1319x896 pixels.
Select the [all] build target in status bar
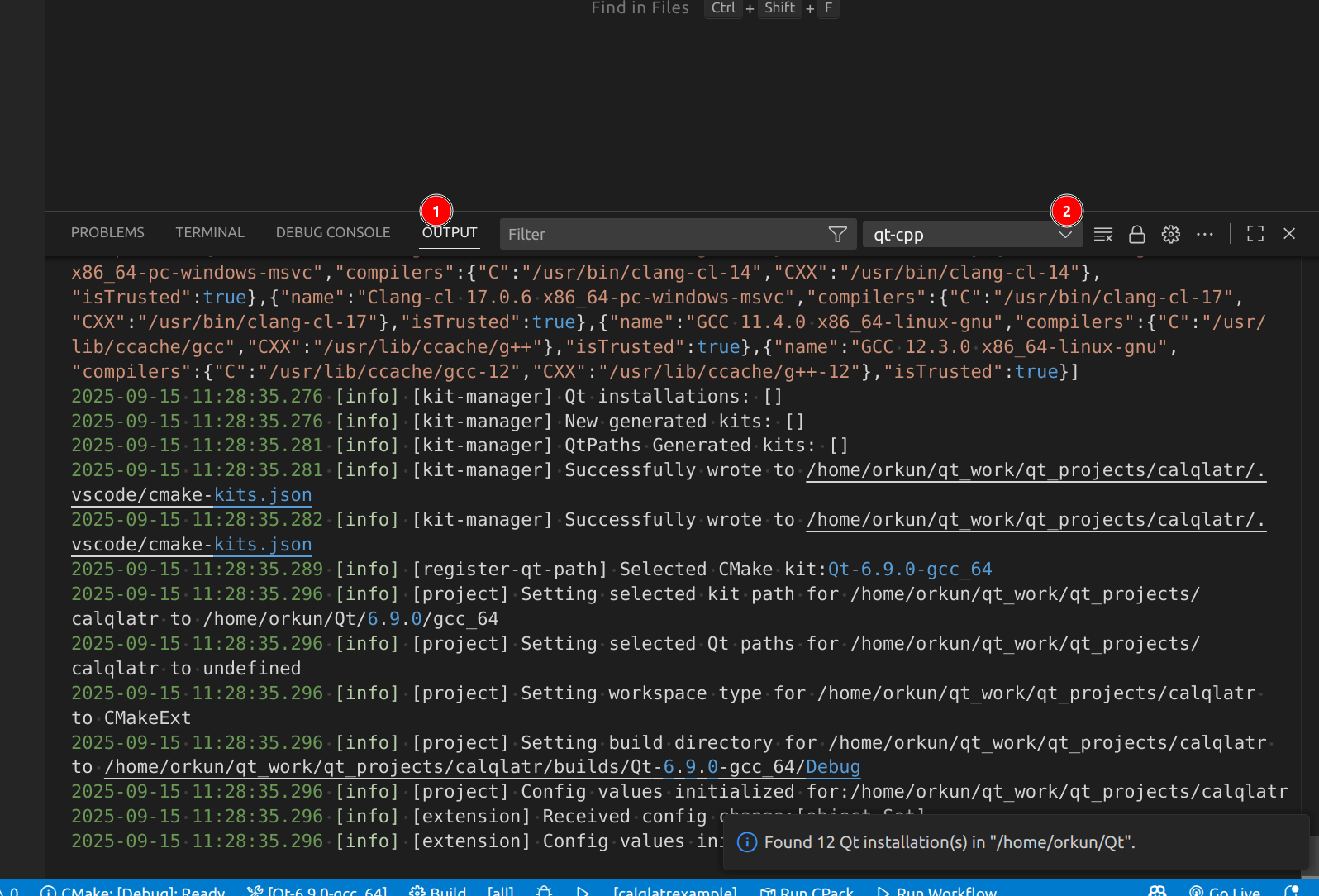pos(500,890)
